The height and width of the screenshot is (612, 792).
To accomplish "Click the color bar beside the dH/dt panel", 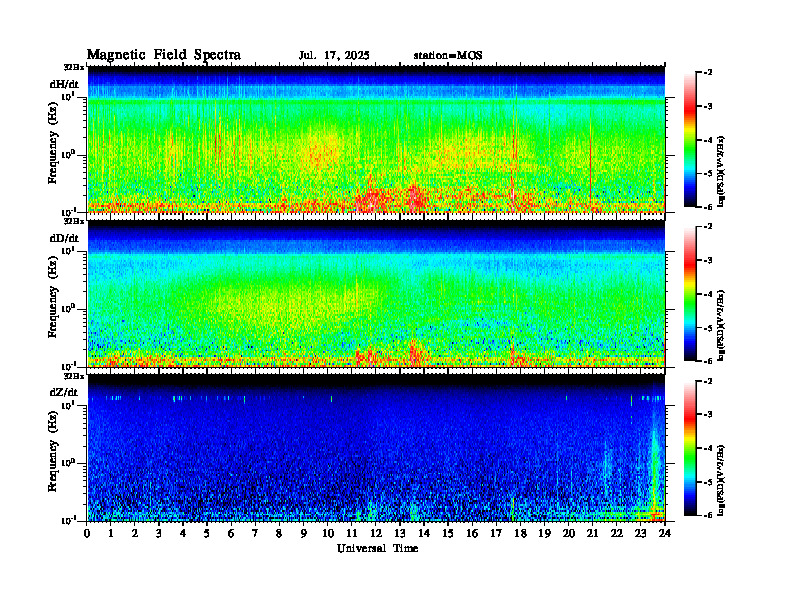I will tap(690, 140).
